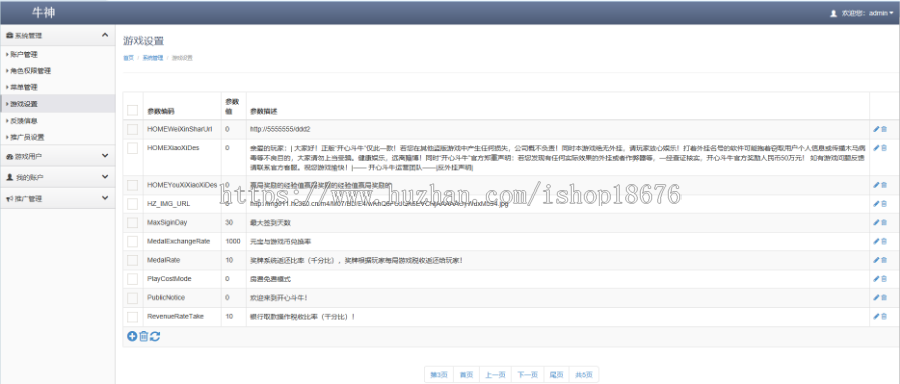Trash the MedalExchangeRate entry

pyautogui.click(x=884, y=241)
